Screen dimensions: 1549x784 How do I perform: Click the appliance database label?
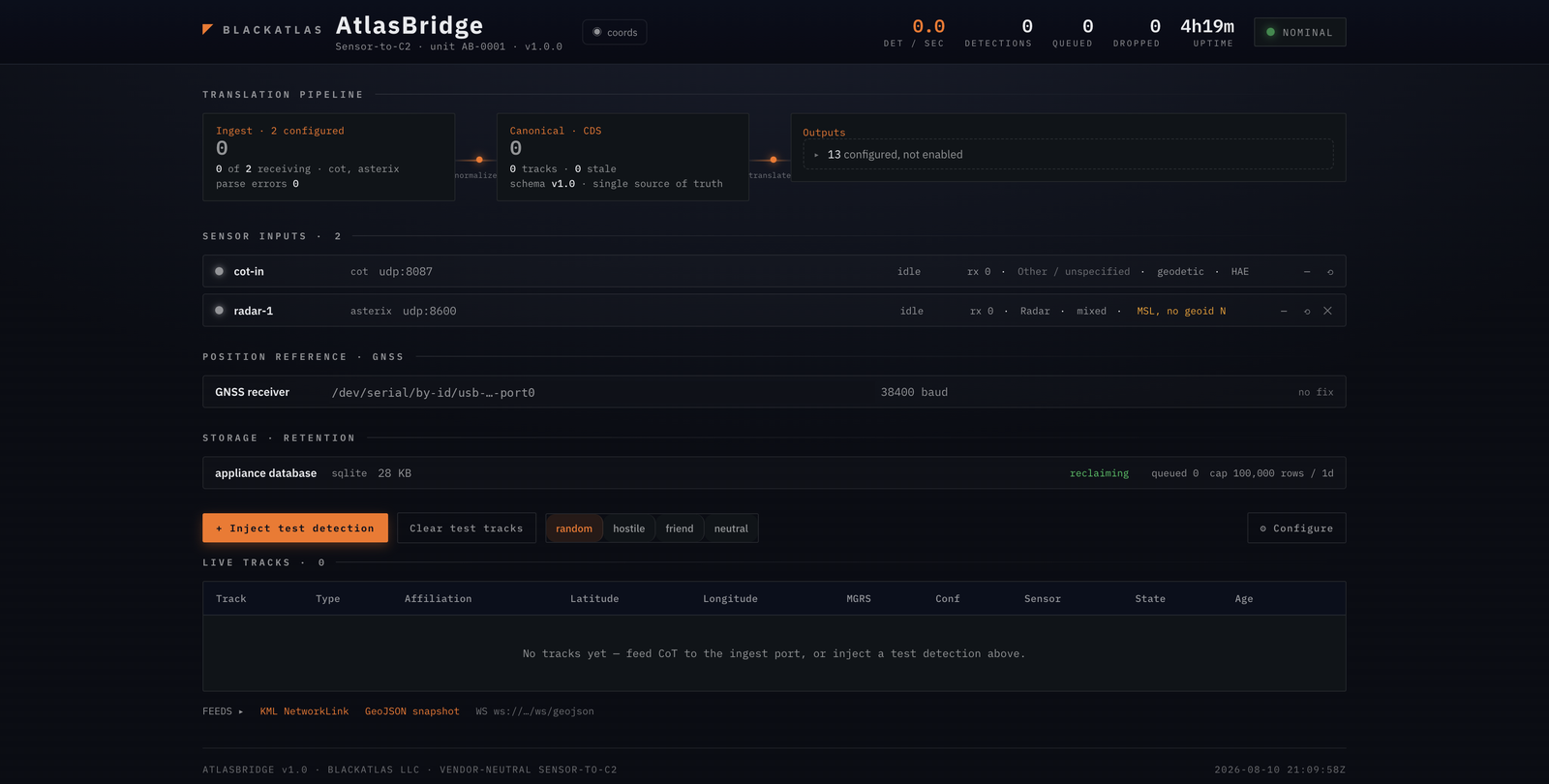[x=266, y=473]
